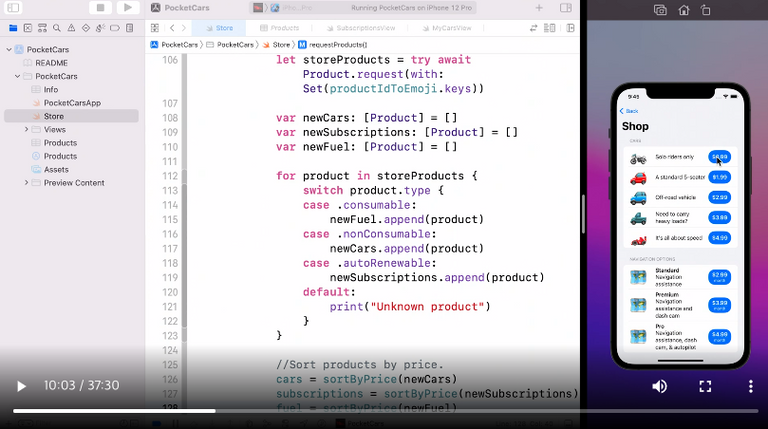Switch to the SubscriptionsView editor tab
The height and width of the screenshot is (429, 768).
[361, 28]
